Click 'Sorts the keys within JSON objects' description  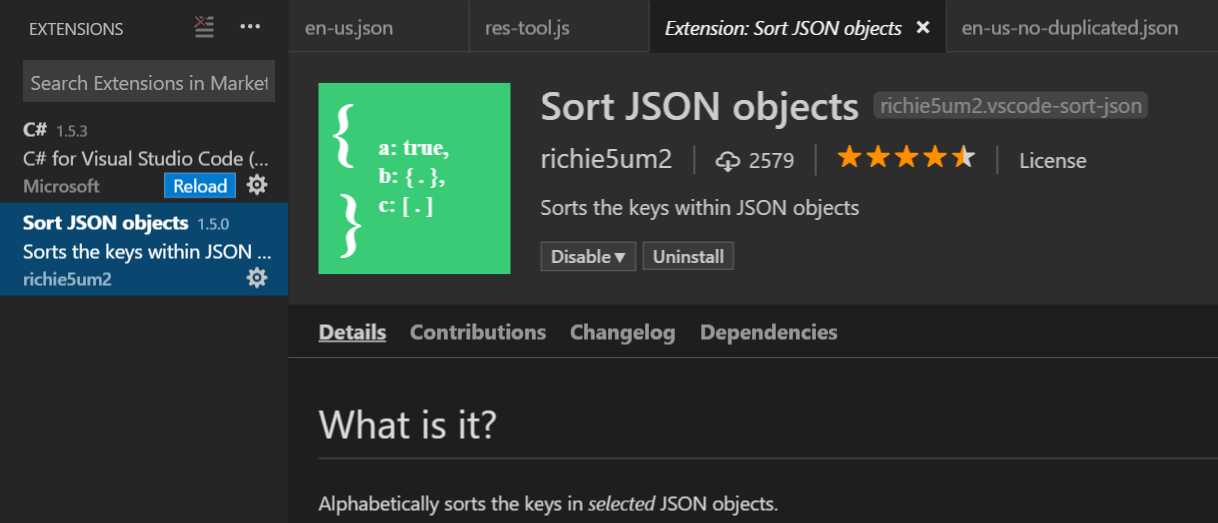pyautogui.click(x=699, y=208)
